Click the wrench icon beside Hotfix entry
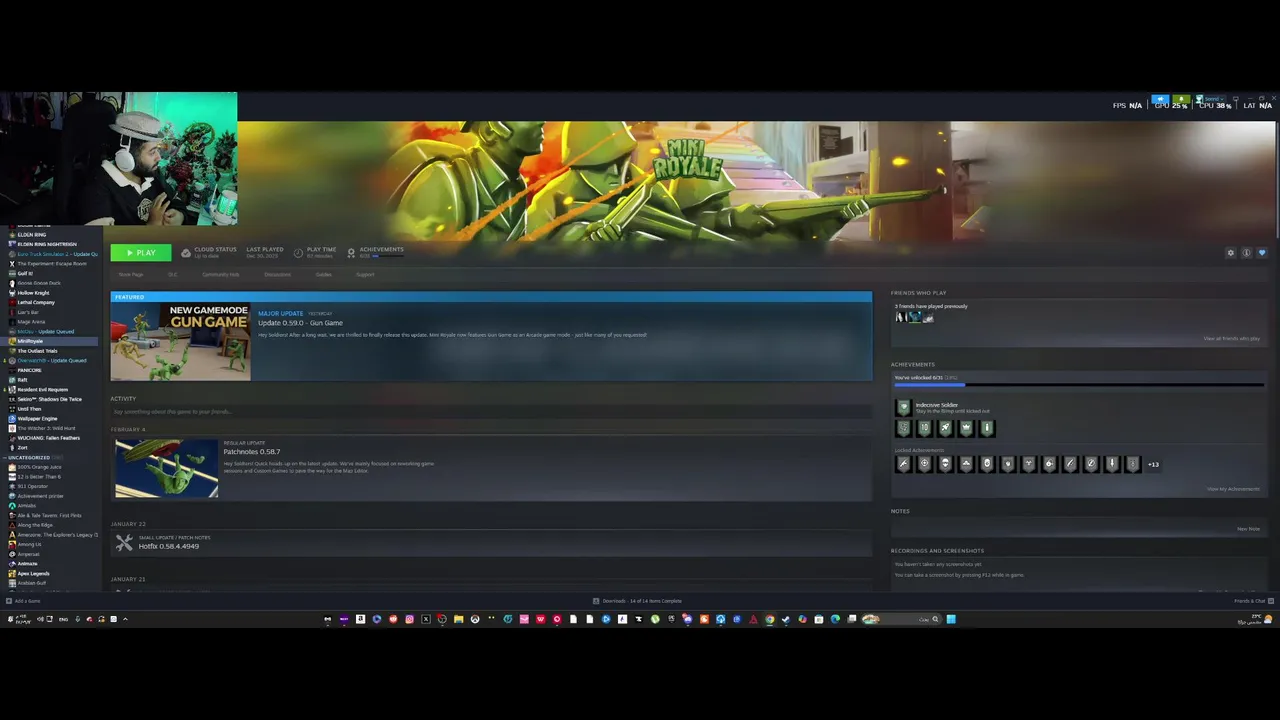 pyautogui.click(x=124, y=542)
